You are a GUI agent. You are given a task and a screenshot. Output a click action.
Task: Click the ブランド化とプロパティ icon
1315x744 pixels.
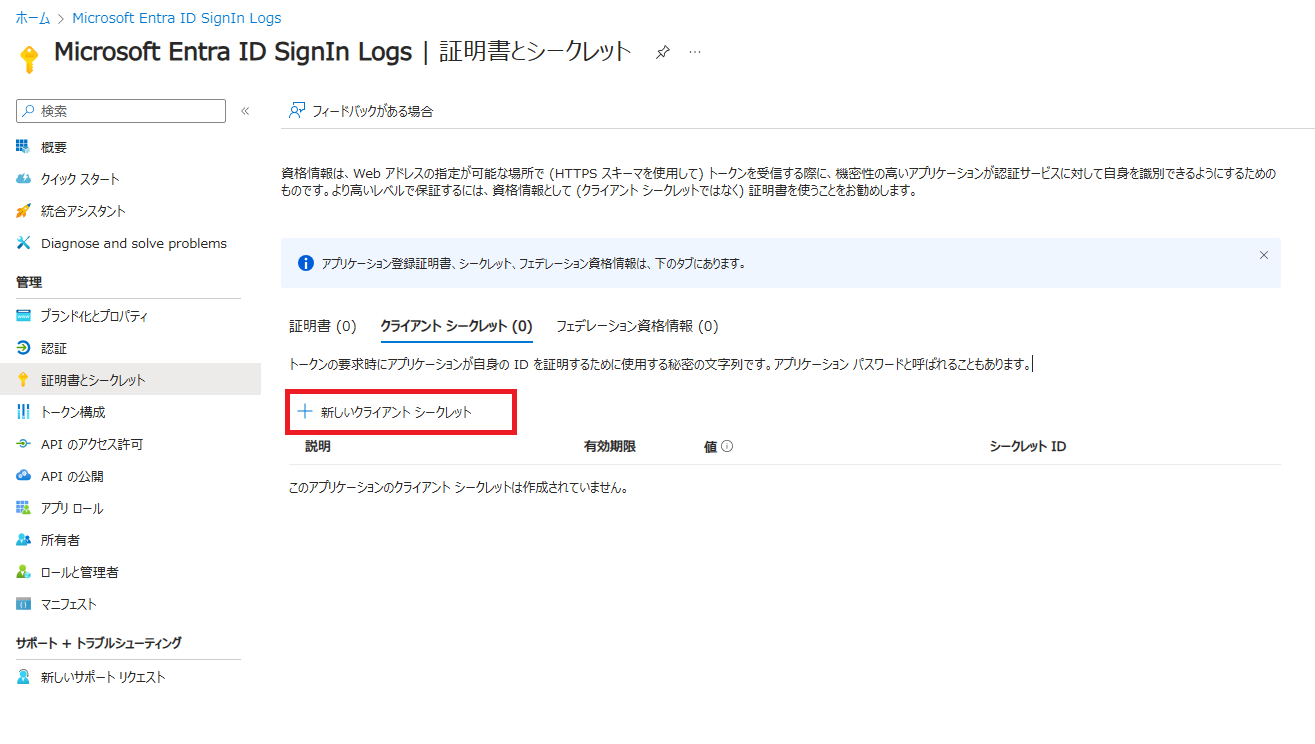(x=23, y=316)
